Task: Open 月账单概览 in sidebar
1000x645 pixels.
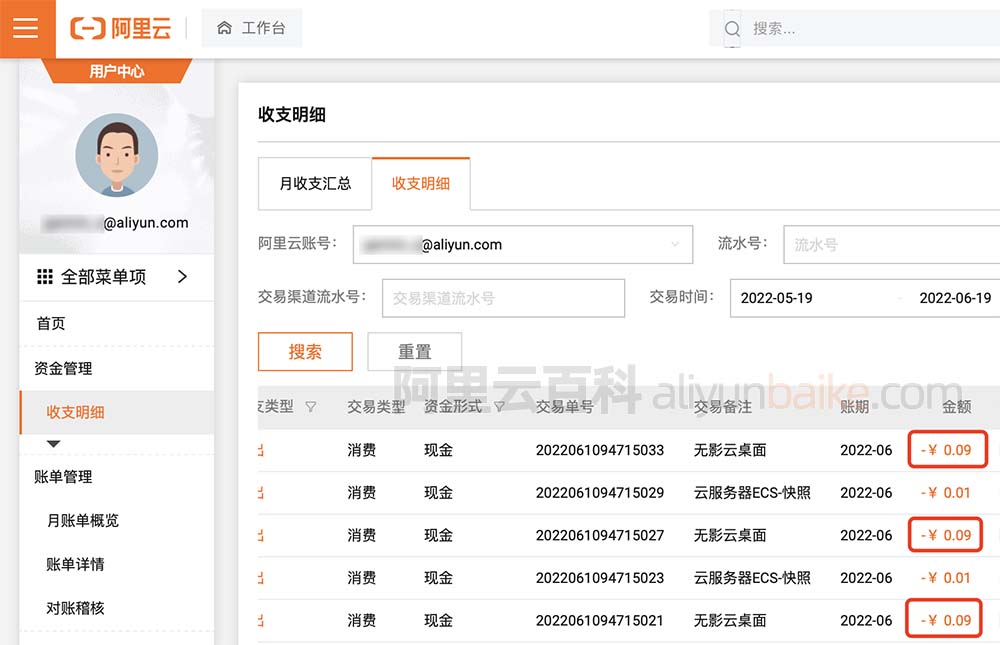Action: 83,521
